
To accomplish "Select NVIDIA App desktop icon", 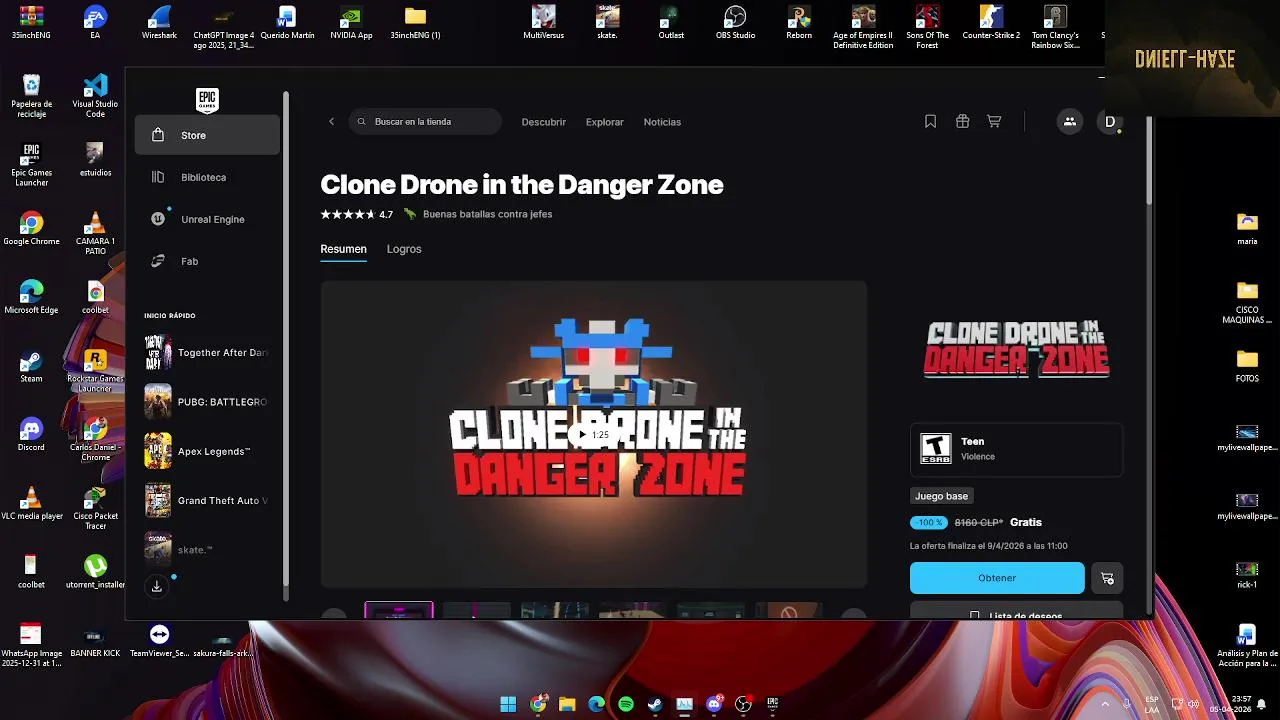I will 351,23.
